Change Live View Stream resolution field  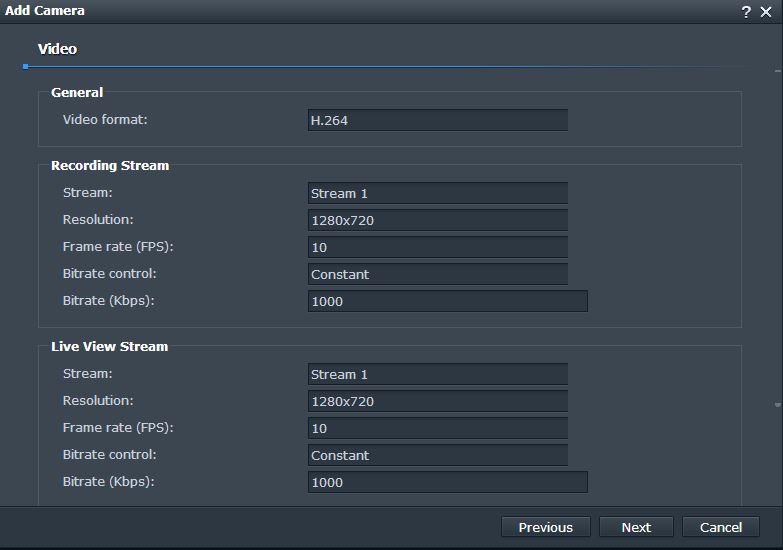[x=437, y=401]
